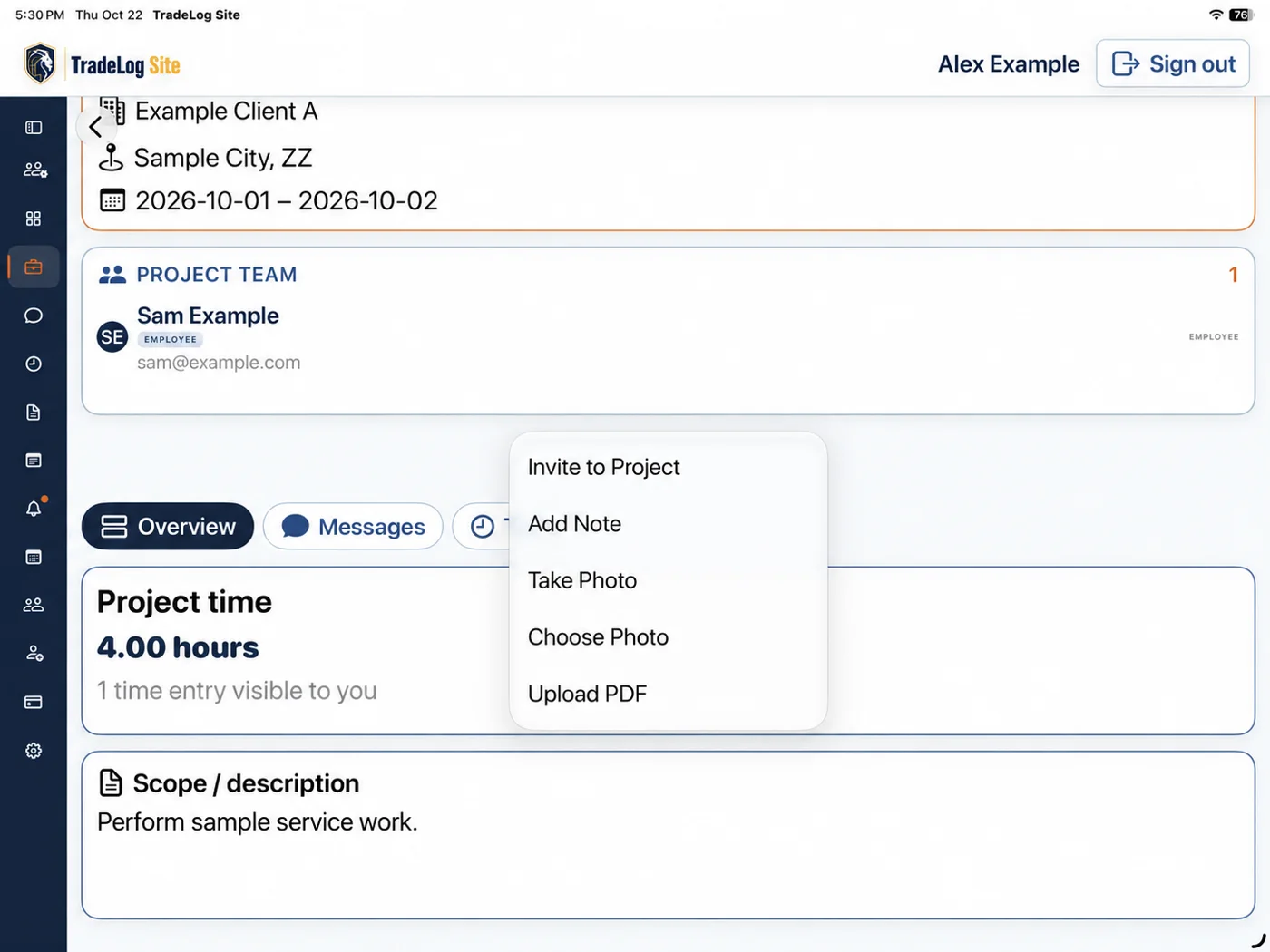The image size is (1270, 952).
Task: Open the clock tab beside Messages
Action: coord(483,527)
